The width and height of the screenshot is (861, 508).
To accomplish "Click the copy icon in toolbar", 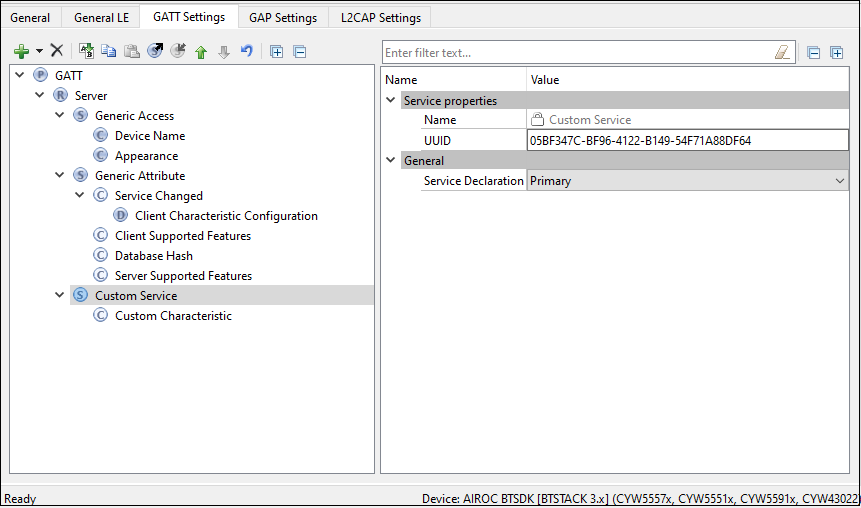I will (109, 51).
